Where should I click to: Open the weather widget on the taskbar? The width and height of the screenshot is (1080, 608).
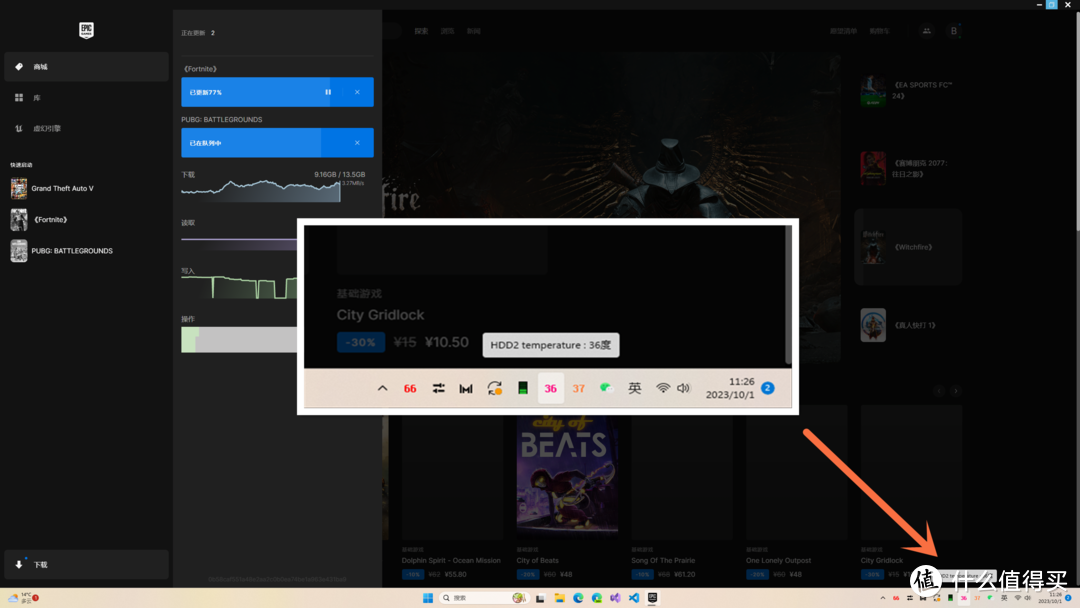click(22, 598)
